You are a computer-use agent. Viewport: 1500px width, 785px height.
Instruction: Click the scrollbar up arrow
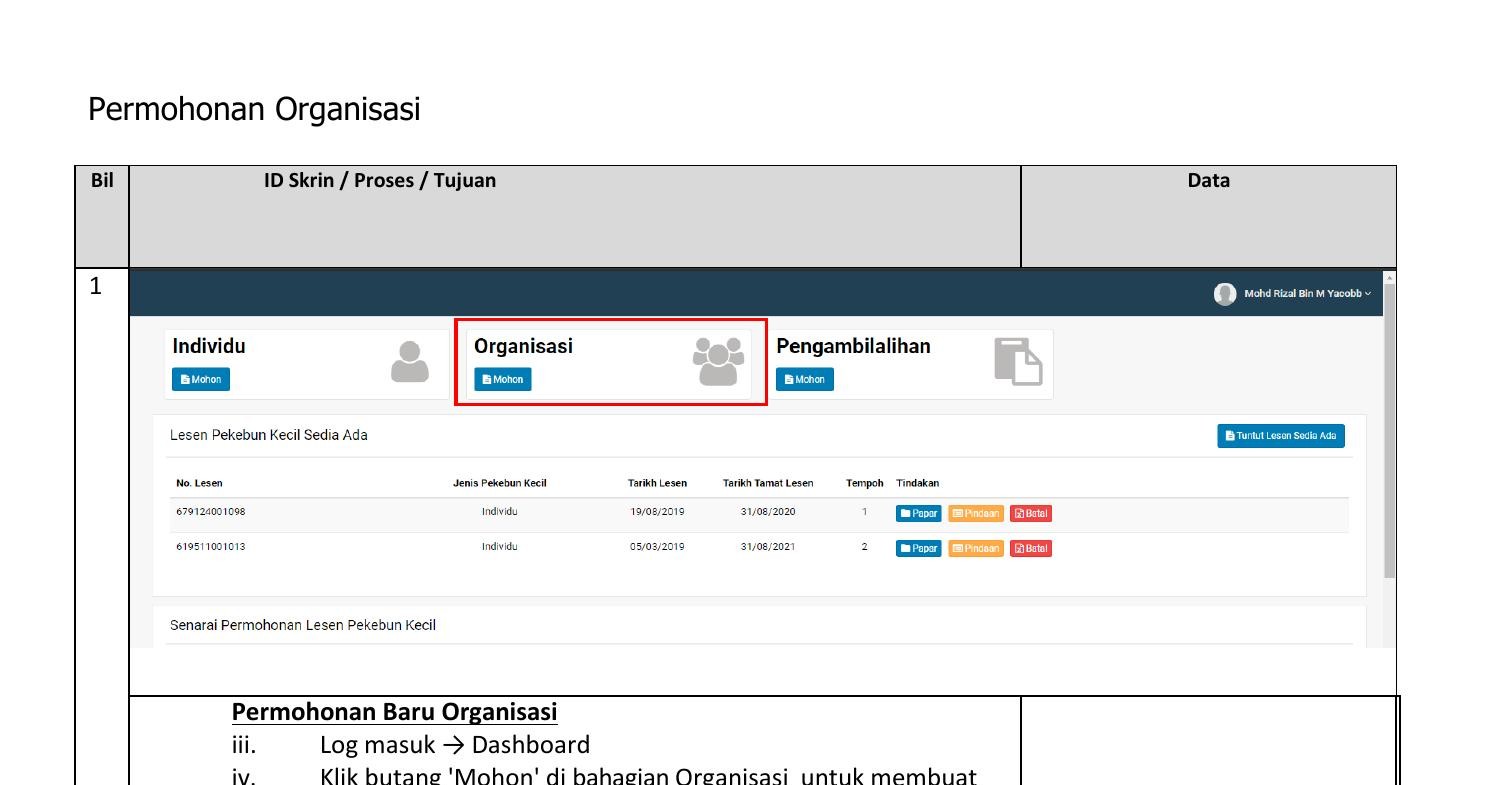coord(1386,273)
